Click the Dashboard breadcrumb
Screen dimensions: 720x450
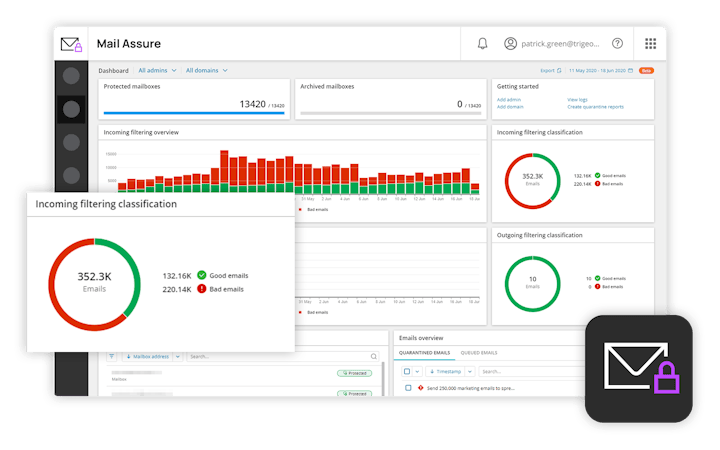pyautogui.click(x=113, y=71)
